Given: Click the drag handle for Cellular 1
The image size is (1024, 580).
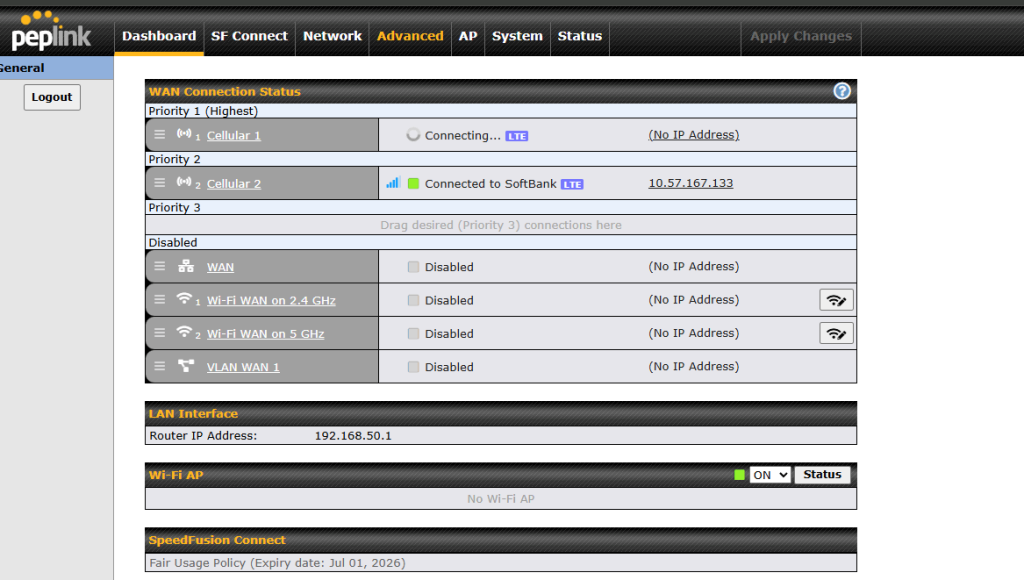Looking at the screenshot, I should pyautogui.click(x=160, y=135).
